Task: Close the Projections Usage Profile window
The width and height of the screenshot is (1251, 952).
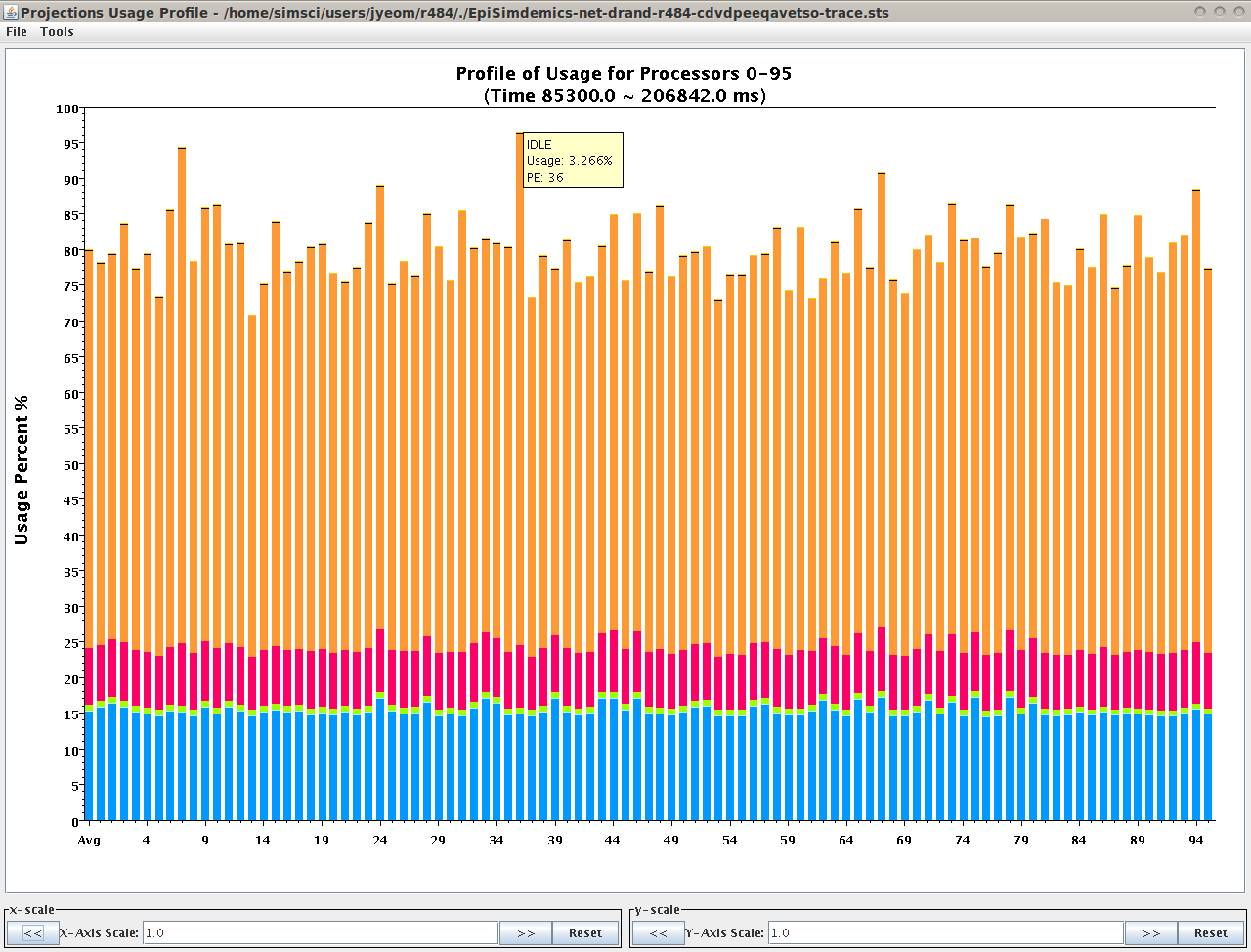Action: pos(1237,11)
